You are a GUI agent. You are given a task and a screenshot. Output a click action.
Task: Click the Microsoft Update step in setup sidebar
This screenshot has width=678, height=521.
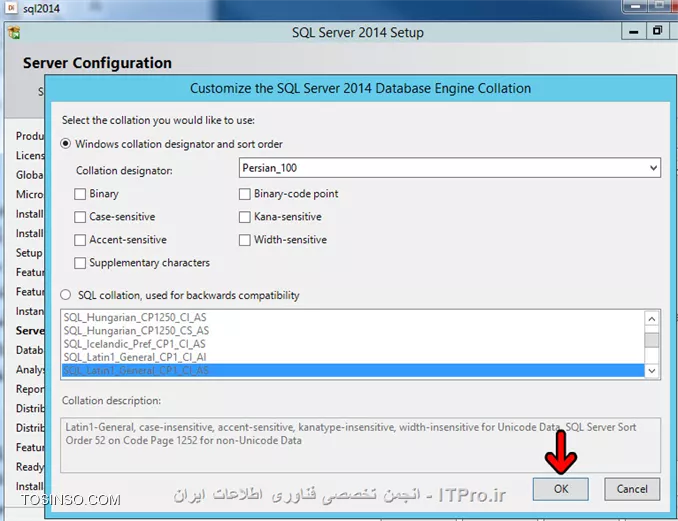coord(29,195)
